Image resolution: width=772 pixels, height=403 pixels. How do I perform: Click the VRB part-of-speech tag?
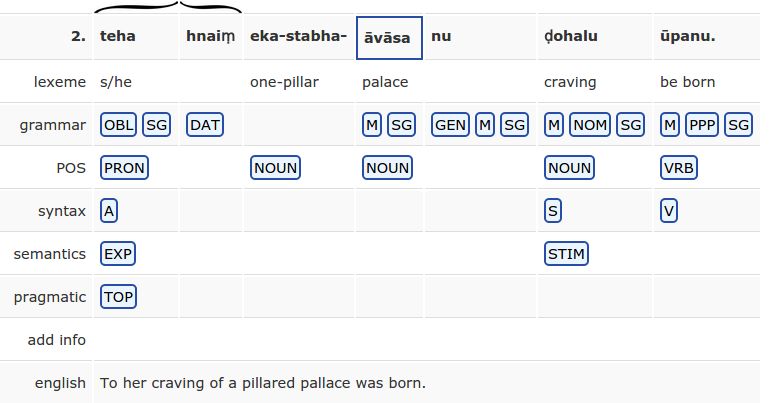click(x=678, y=168)
